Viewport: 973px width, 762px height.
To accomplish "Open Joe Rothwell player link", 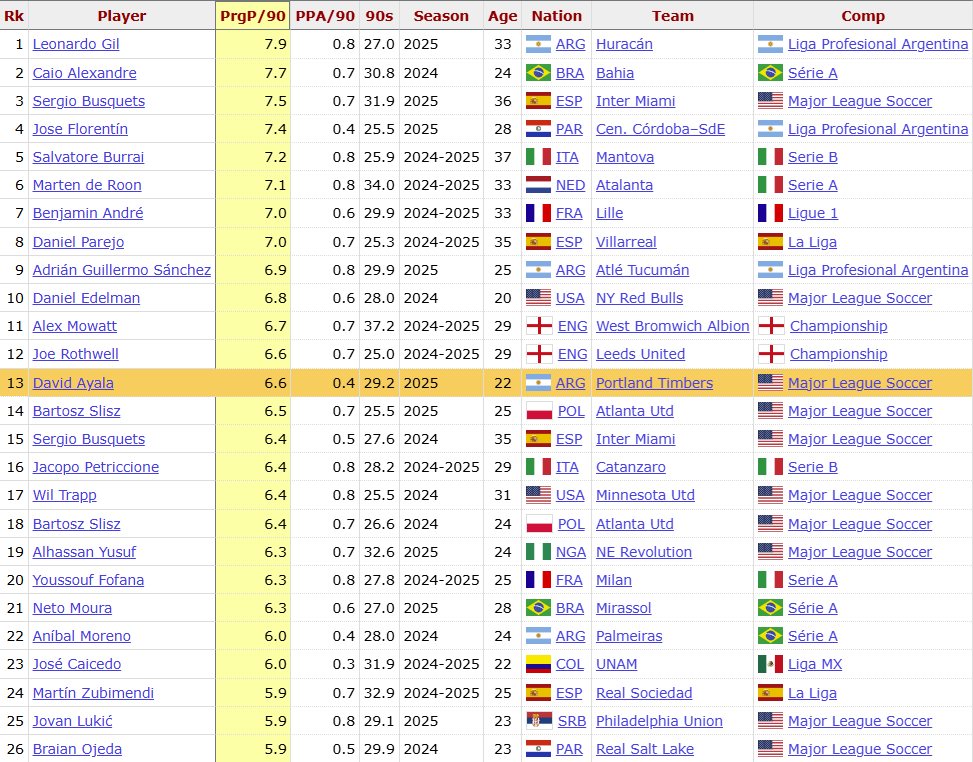I will coord(76,354).
